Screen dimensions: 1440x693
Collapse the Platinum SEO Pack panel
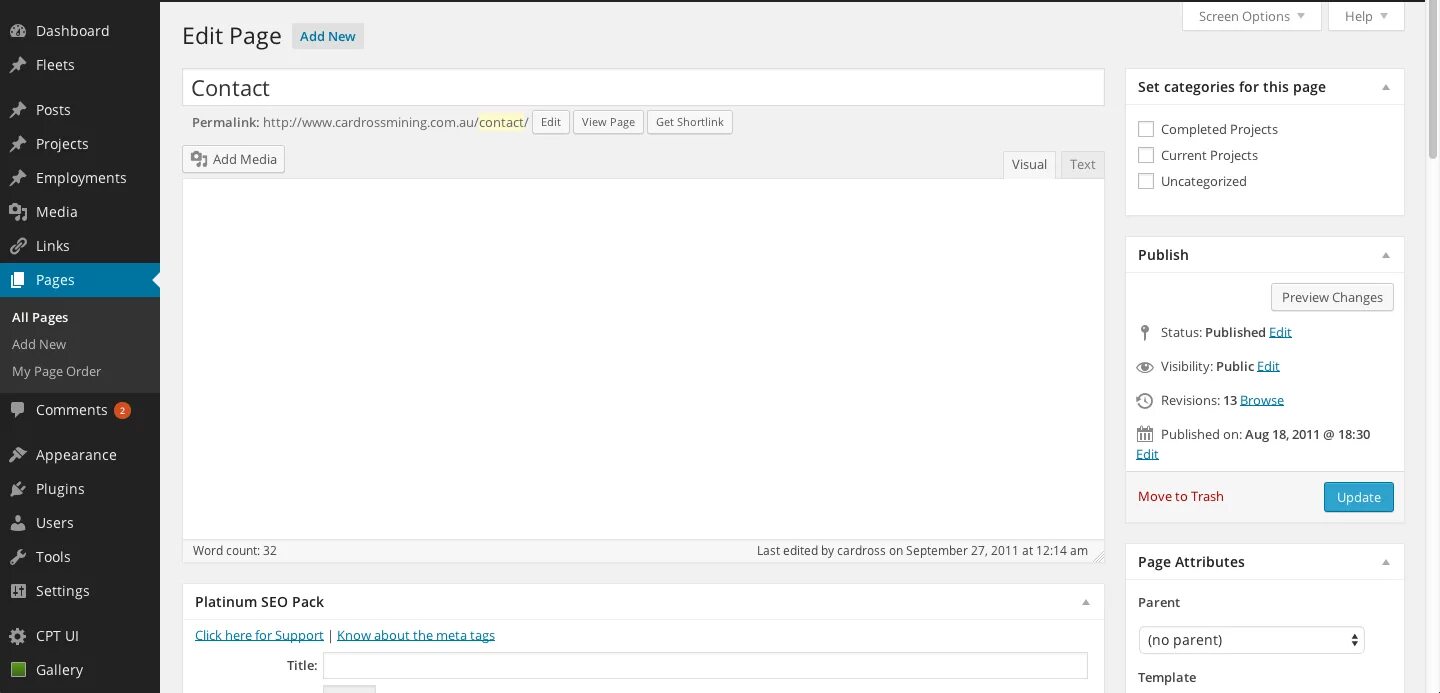[x=1086, y=602]
